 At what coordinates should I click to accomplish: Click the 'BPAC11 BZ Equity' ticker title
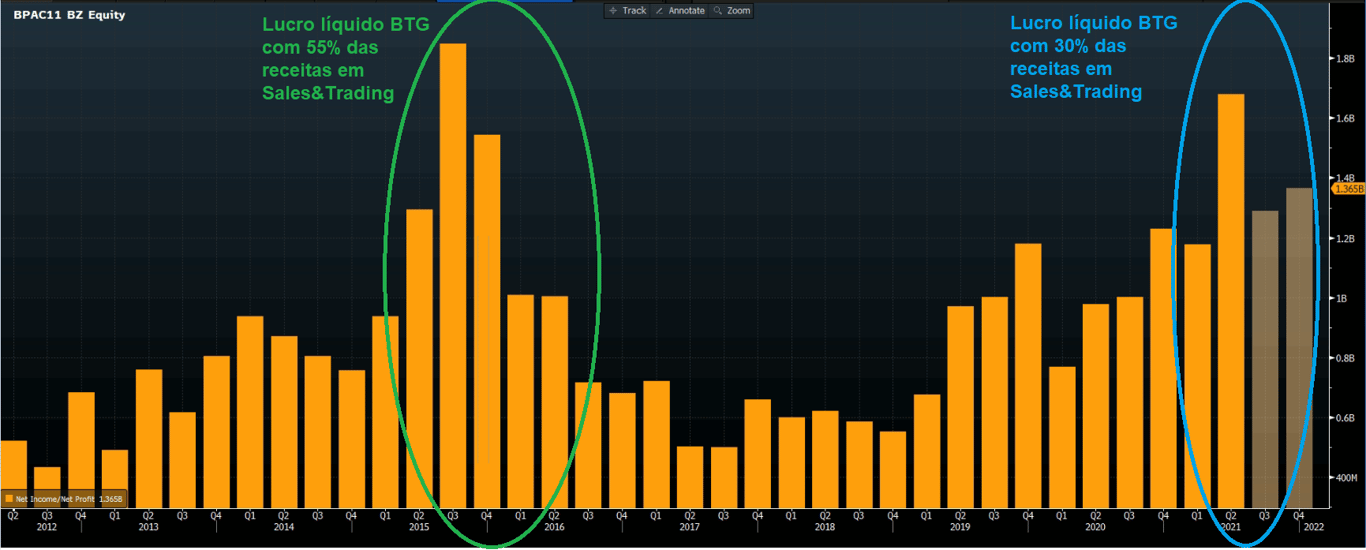click(69, 16)
